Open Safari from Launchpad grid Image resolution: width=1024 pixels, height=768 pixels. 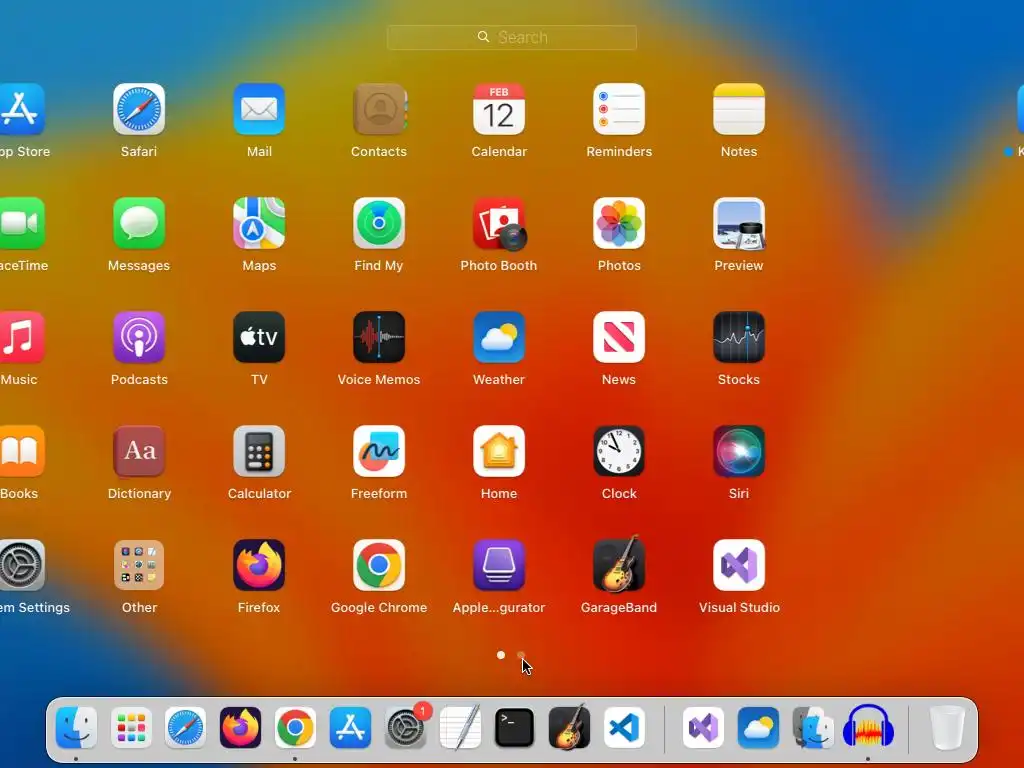coord(138,109)
